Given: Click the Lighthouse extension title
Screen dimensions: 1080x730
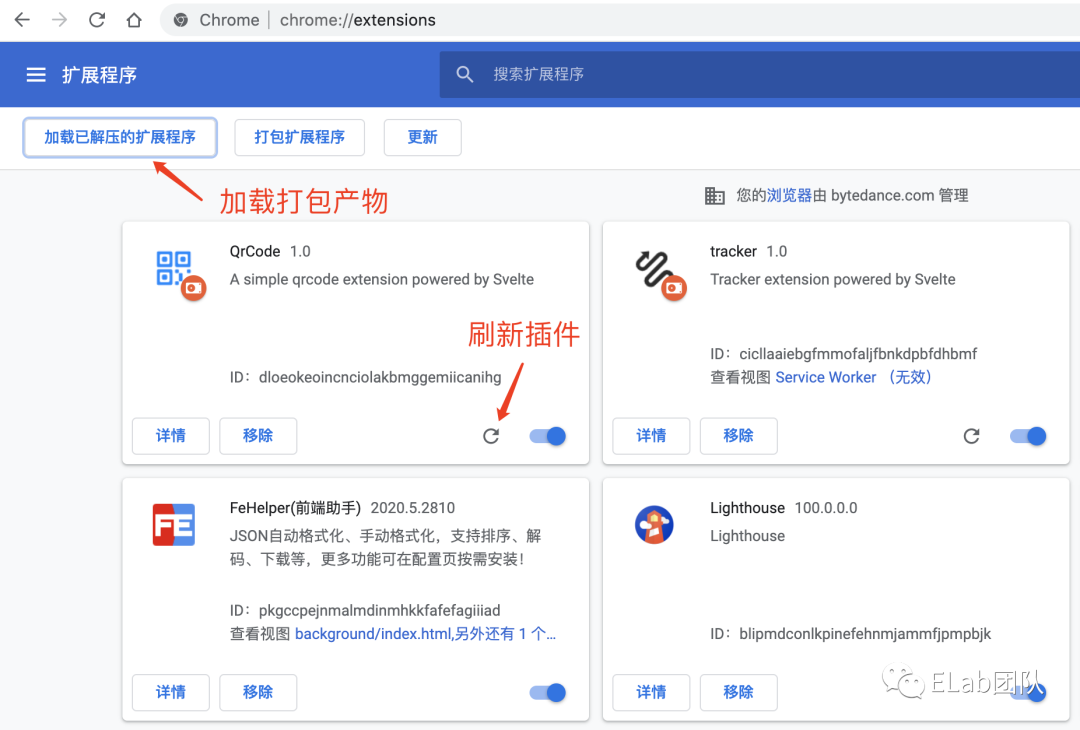Looking at the screenshot, I should (747, 508).
